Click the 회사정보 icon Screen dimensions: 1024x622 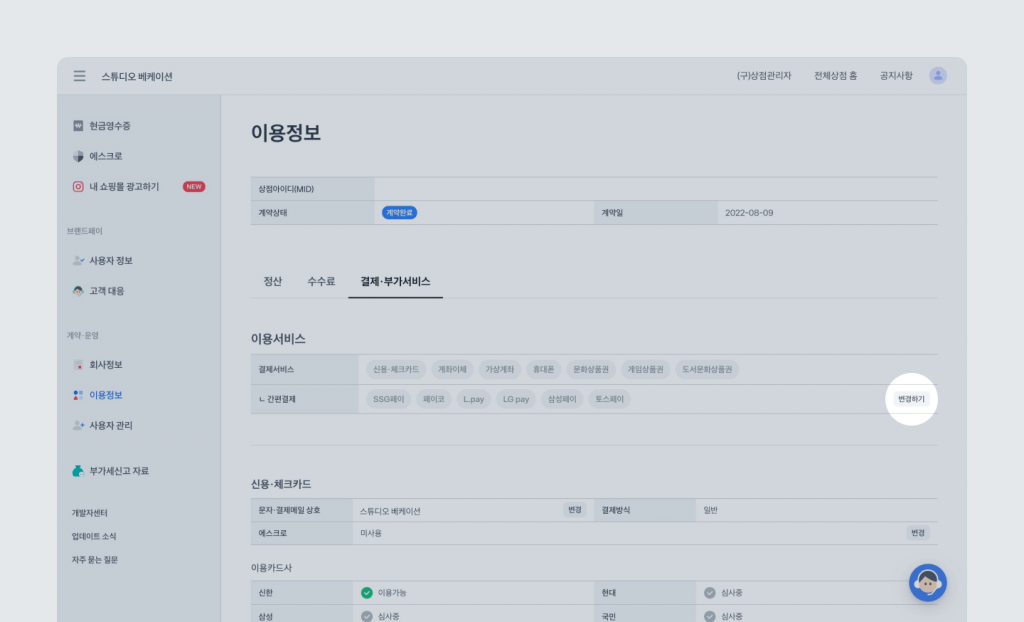pyautogui.click(x=78, y=365)
